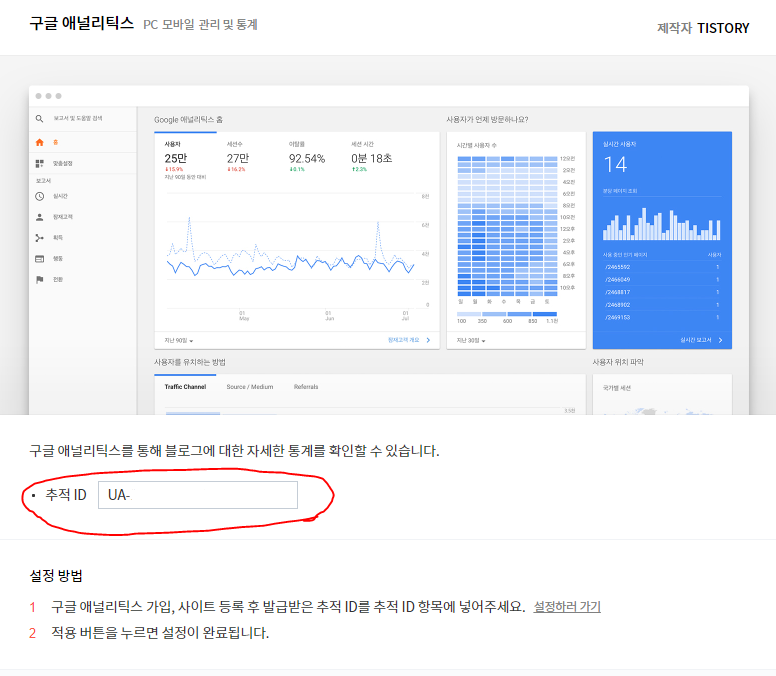Click the 추적 ID input field
Screen dimensions: 776x676
198,495
